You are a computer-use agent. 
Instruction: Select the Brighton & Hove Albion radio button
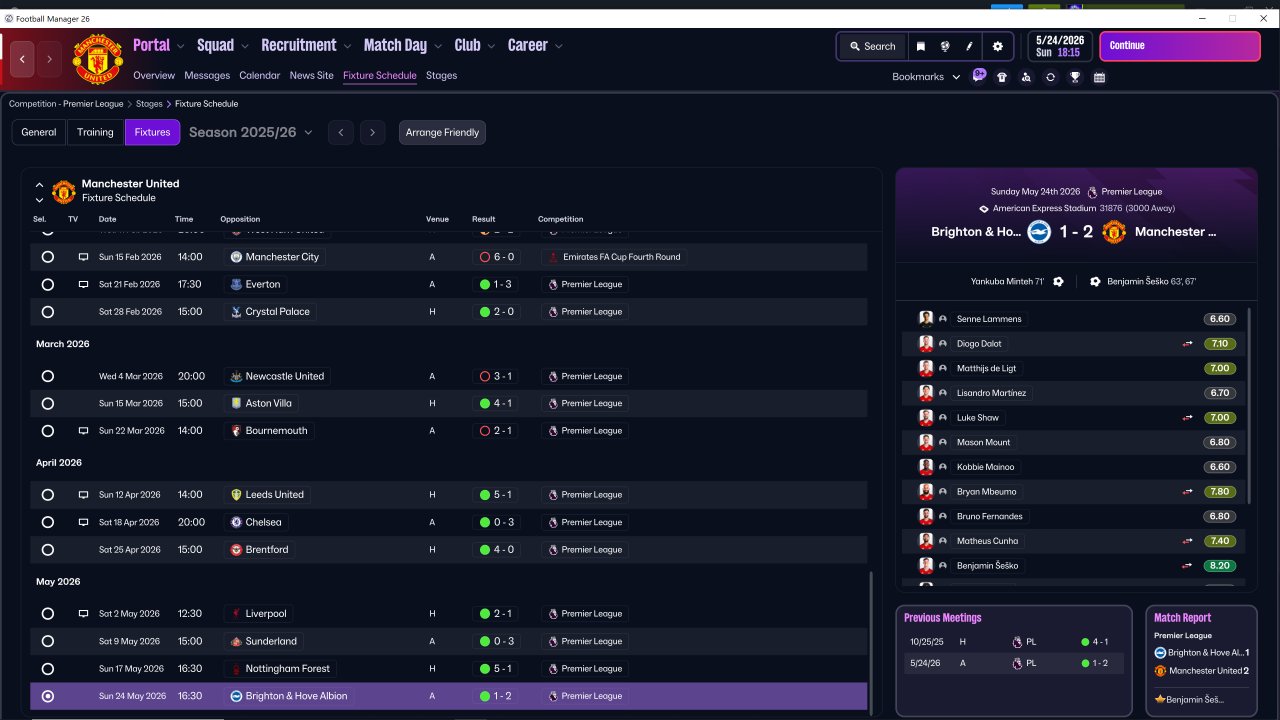tap(48, 696)
